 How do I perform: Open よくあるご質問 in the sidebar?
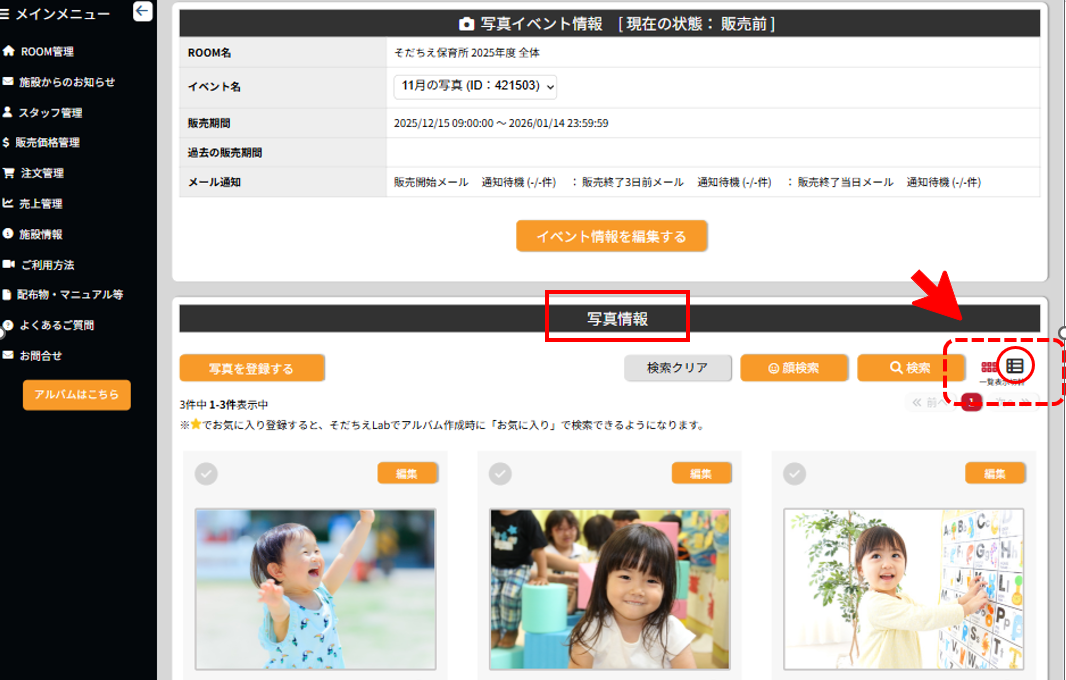[56, 325]
